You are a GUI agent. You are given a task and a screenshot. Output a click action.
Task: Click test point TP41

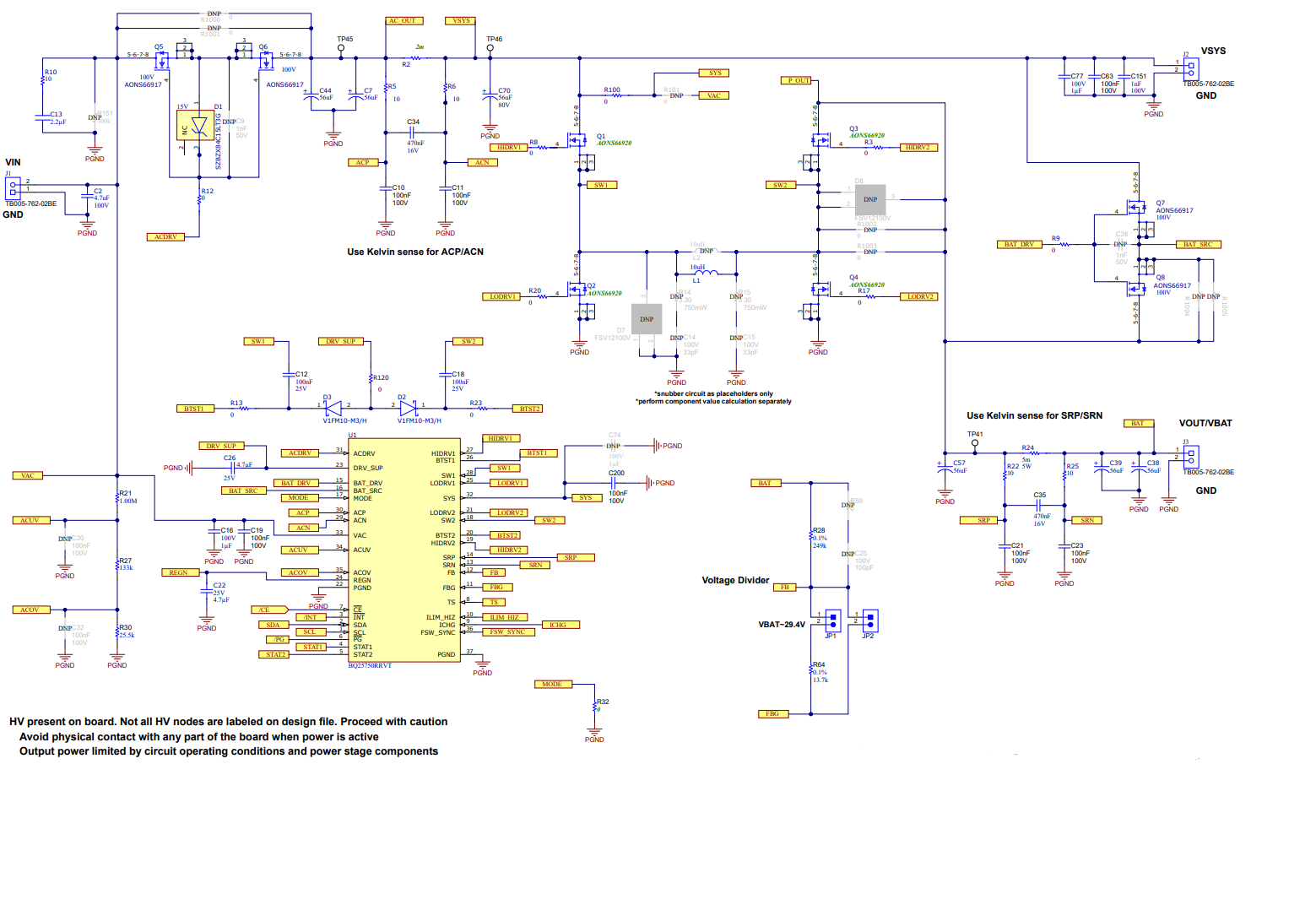[975, 443]
